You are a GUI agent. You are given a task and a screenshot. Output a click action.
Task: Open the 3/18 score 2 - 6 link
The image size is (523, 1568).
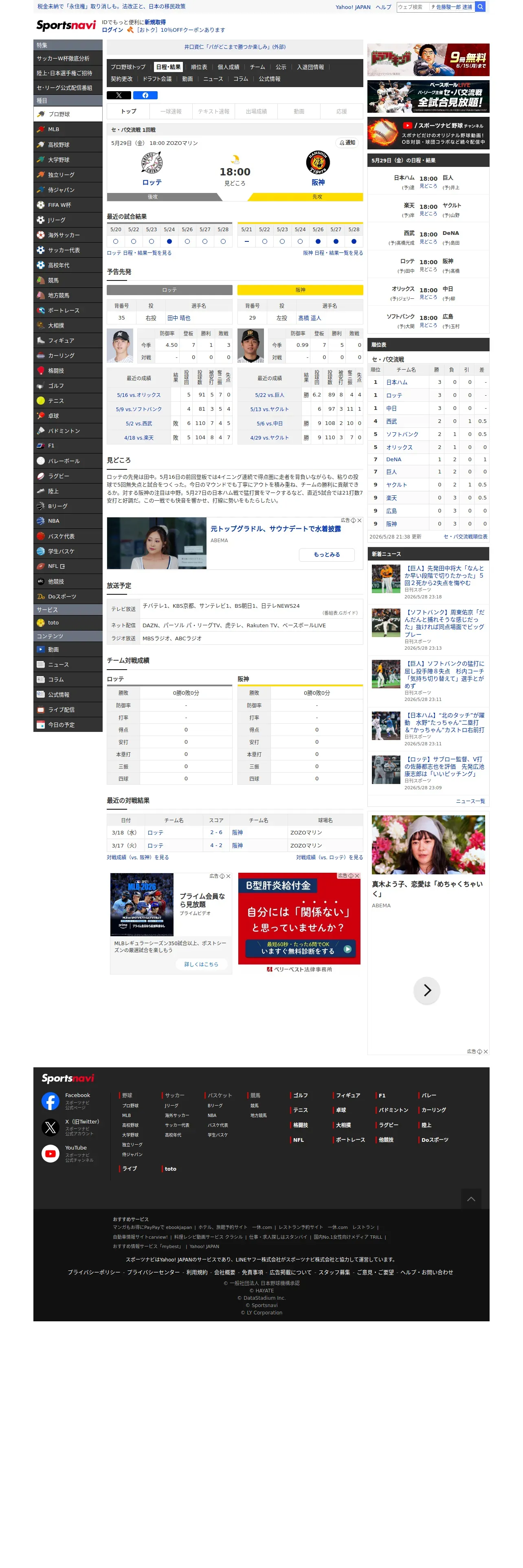point(216,832)
